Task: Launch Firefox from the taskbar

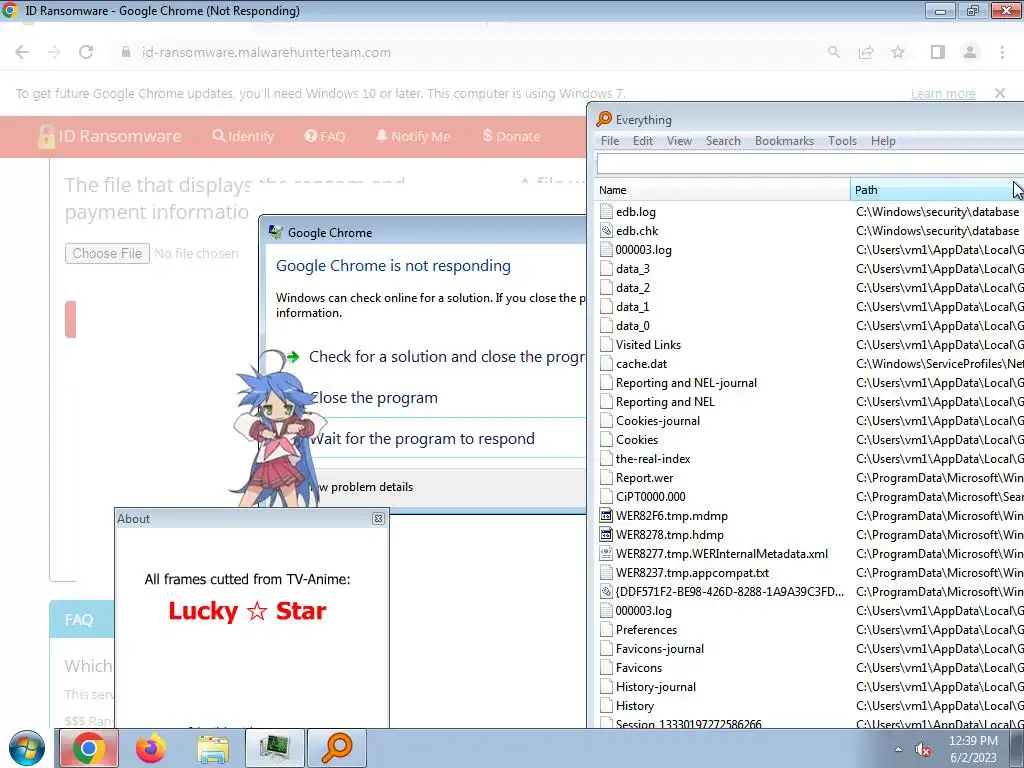Action: click(x=151, y=748)
